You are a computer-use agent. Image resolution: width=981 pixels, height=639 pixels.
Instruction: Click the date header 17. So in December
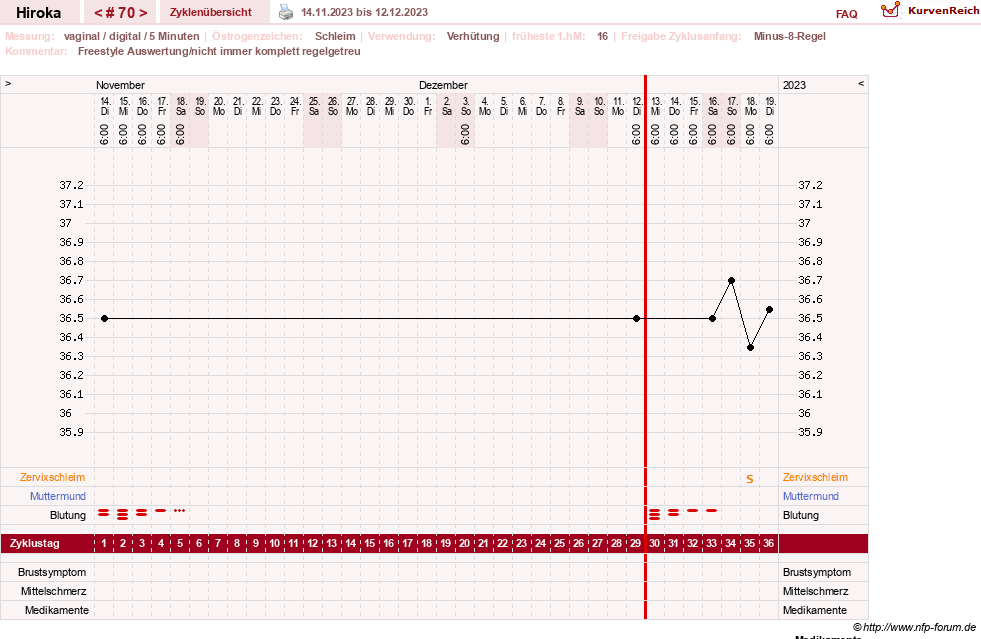pyautogui.click(x=731, y=106)
